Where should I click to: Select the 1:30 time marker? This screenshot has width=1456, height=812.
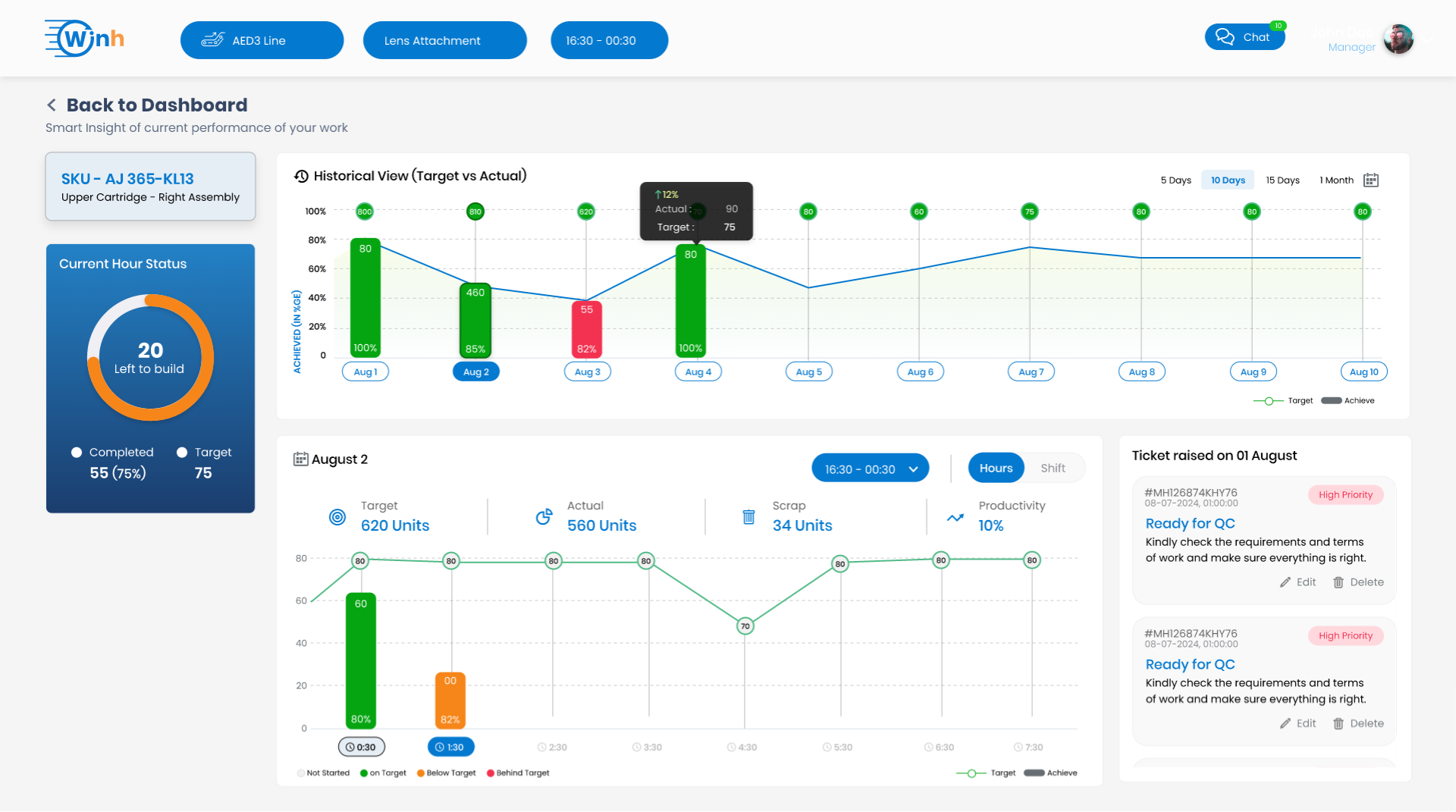[450, 747]
